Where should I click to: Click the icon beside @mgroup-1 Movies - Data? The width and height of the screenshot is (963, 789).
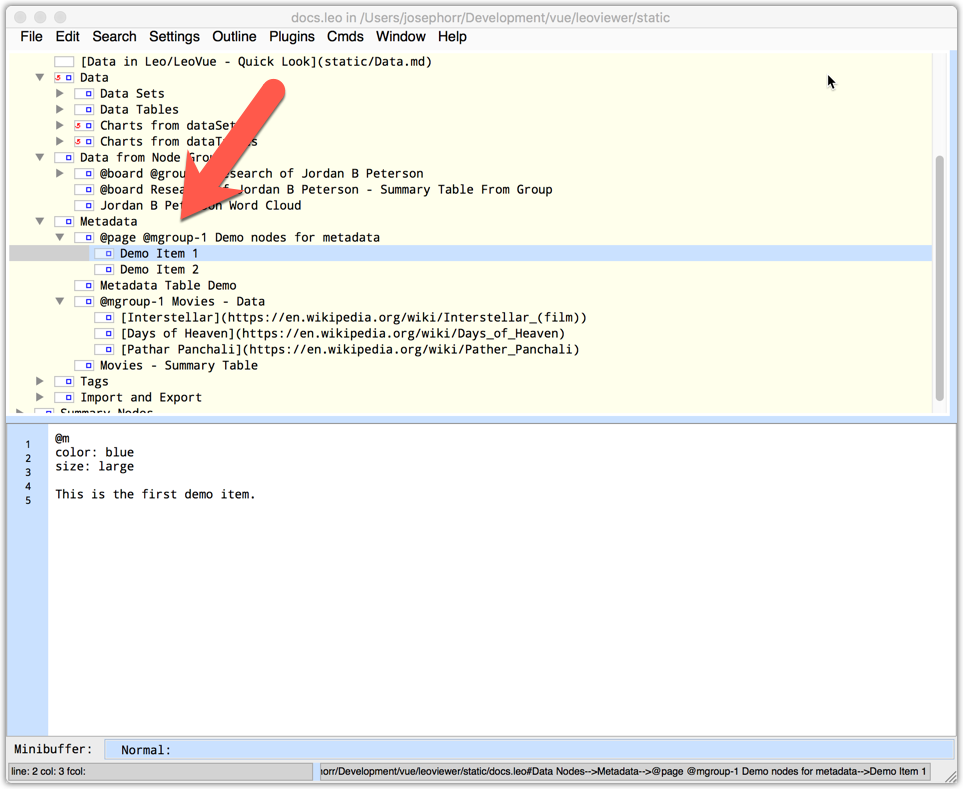[x=84, y=301]
